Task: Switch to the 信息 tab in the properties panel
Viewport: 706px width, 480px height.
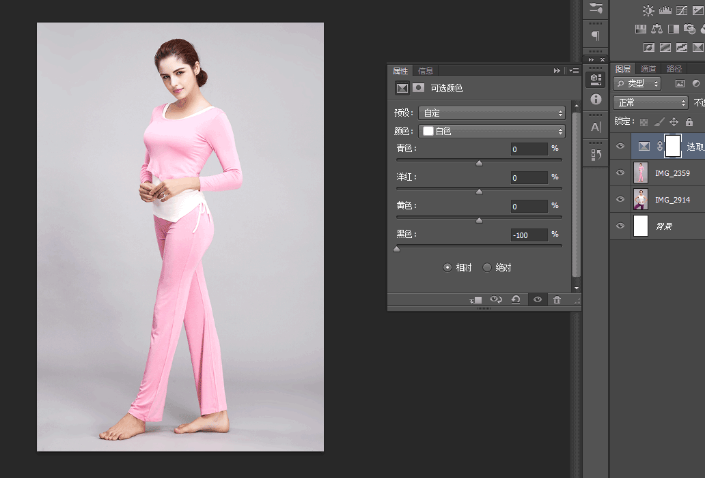Action: click(425, 71)
